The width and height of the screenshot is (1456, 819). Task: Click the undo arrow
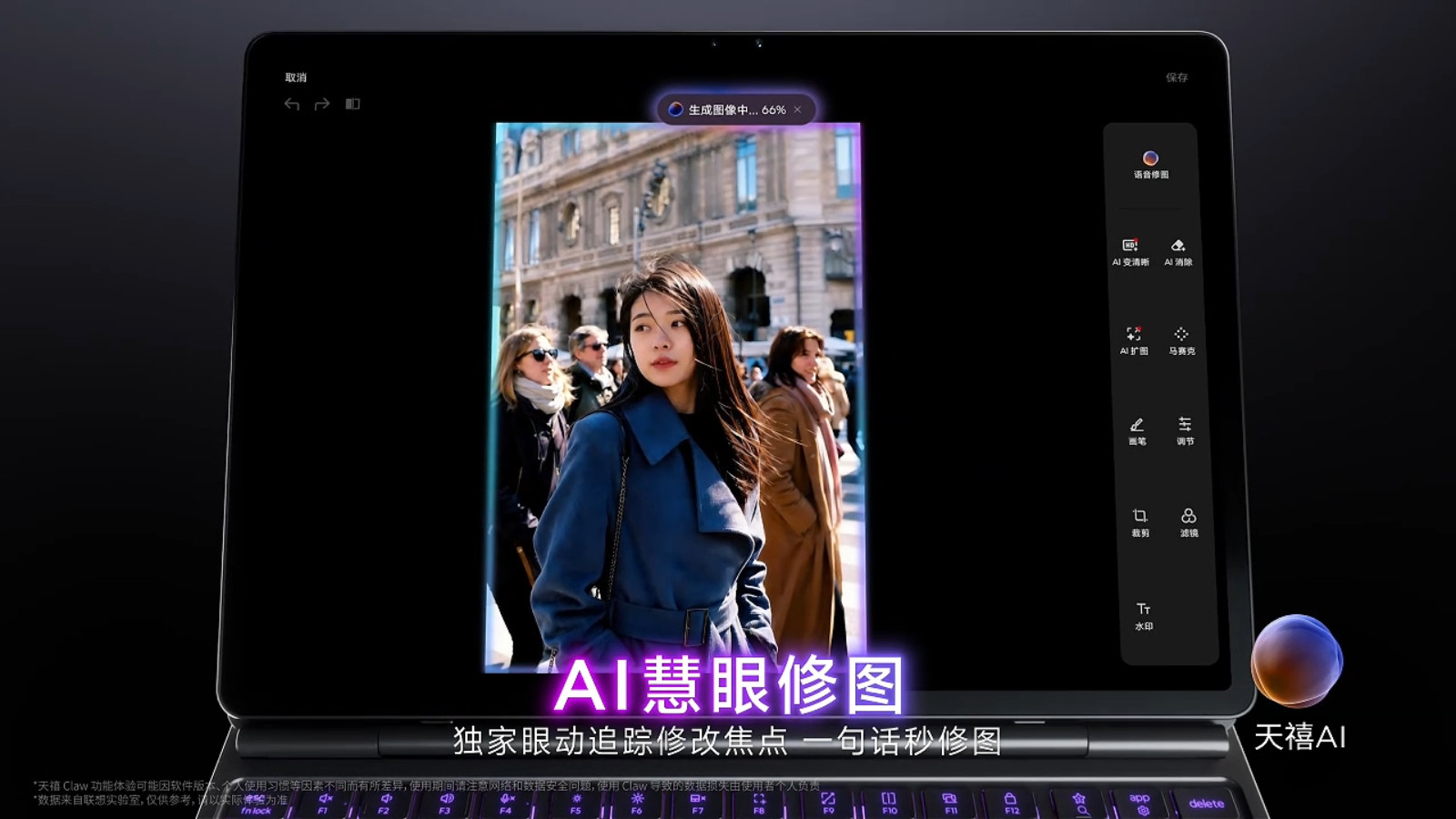click(x=291, y=105)
